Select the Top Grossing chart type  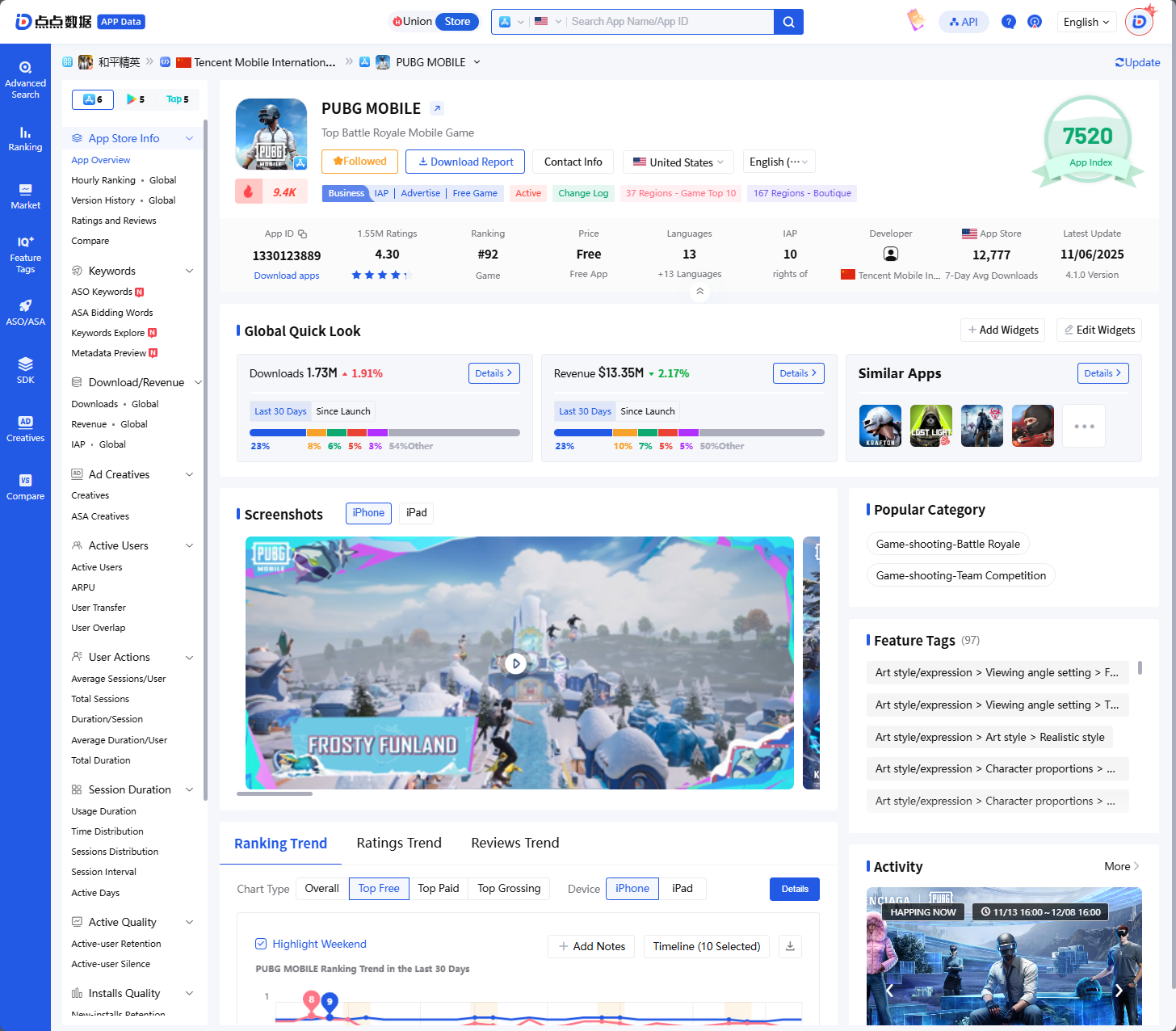pos(509,889)
